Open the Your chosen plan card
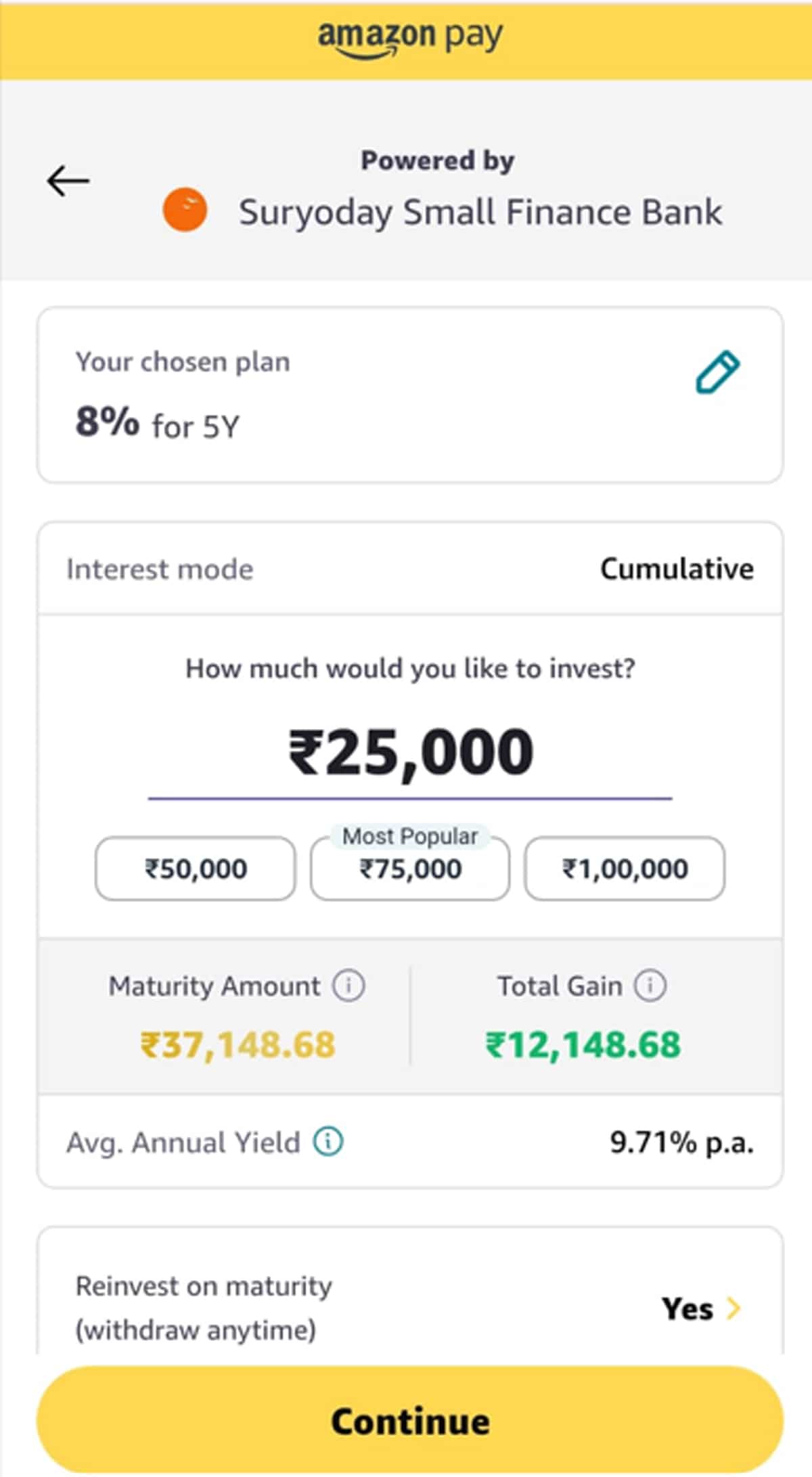 coord(338,396)
